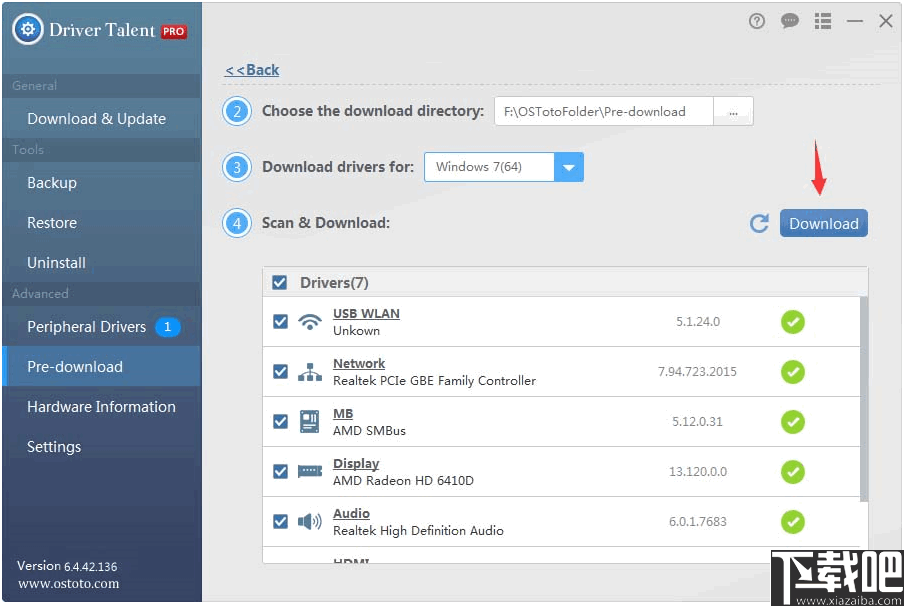Viewport: 906px width, 606px height.
Task: Open Peripheral Drivers section
Action: click(x=102, y=326)
